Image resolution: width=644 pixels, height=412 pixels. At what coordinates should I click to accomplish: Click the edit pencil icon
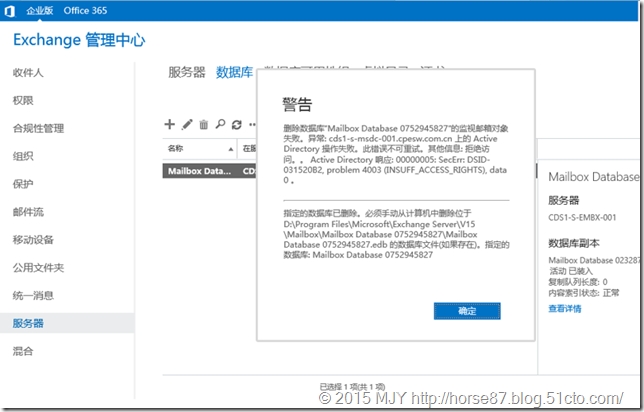point(187,124)
